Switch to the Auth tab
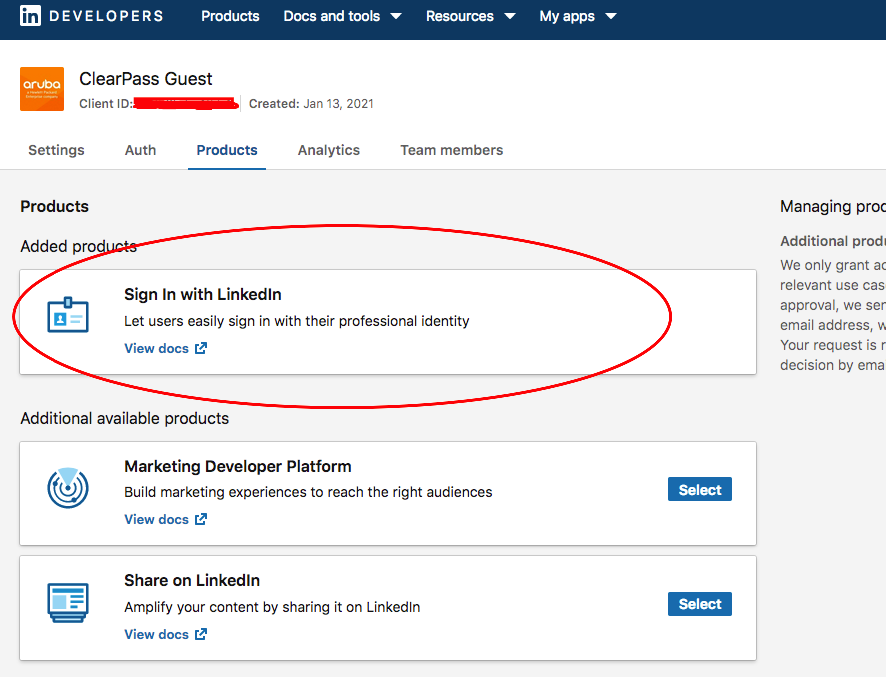Image resolution: width=886 pixels, height=677 pixels. click(x=140, y=150)
